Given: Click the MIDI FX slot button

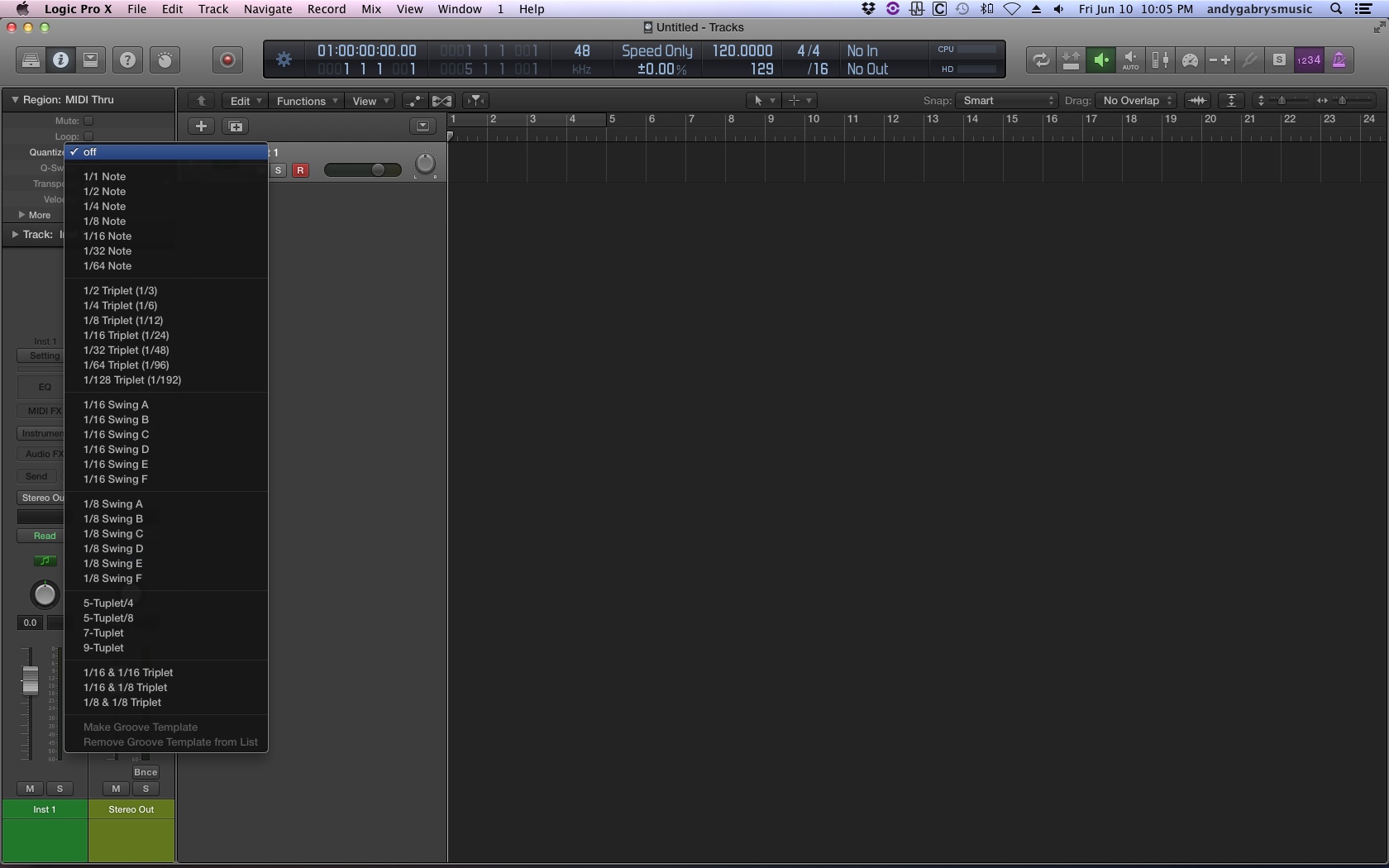Looking at the screenshot, I should 41,411.
